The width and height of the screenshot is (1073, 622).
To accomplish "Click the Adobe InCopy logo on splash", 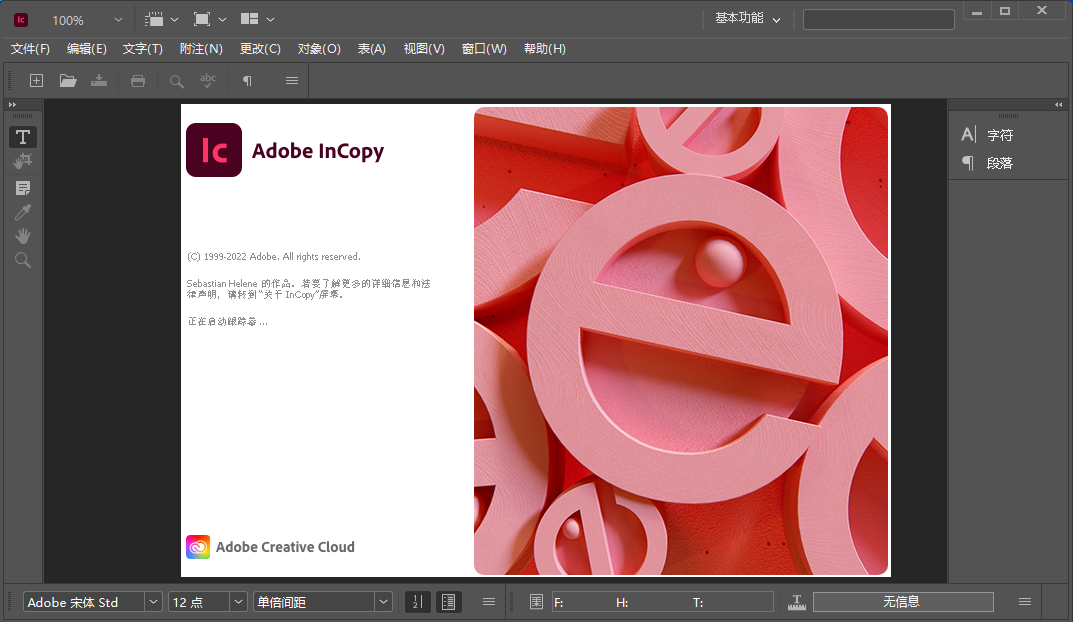I will tap(214, 150).
